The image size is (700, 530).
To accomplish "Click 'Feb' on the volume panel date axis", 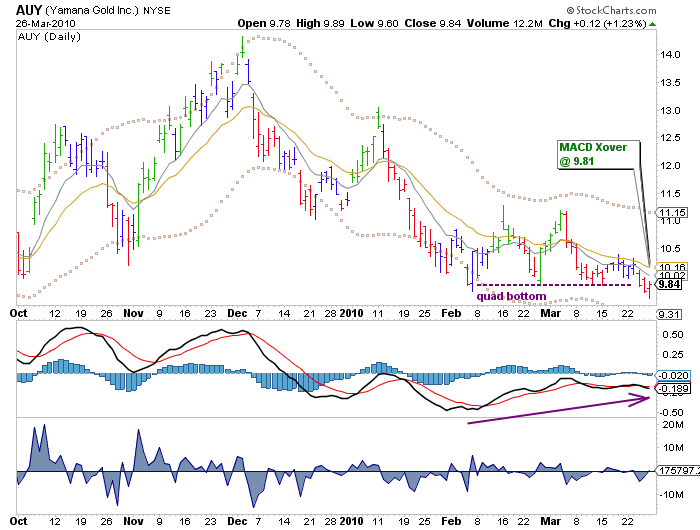I will point(451,521).
